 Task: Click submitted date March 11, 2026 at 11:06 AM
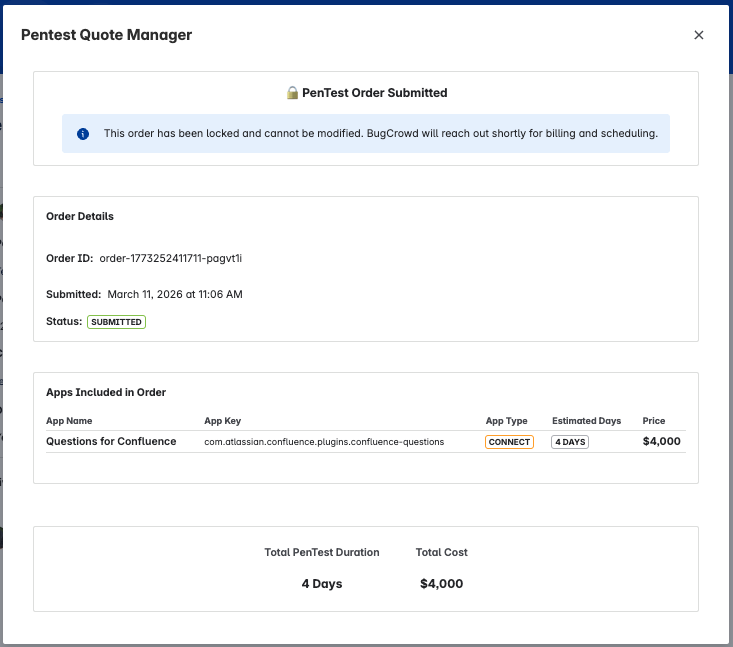tap(175, 295)
